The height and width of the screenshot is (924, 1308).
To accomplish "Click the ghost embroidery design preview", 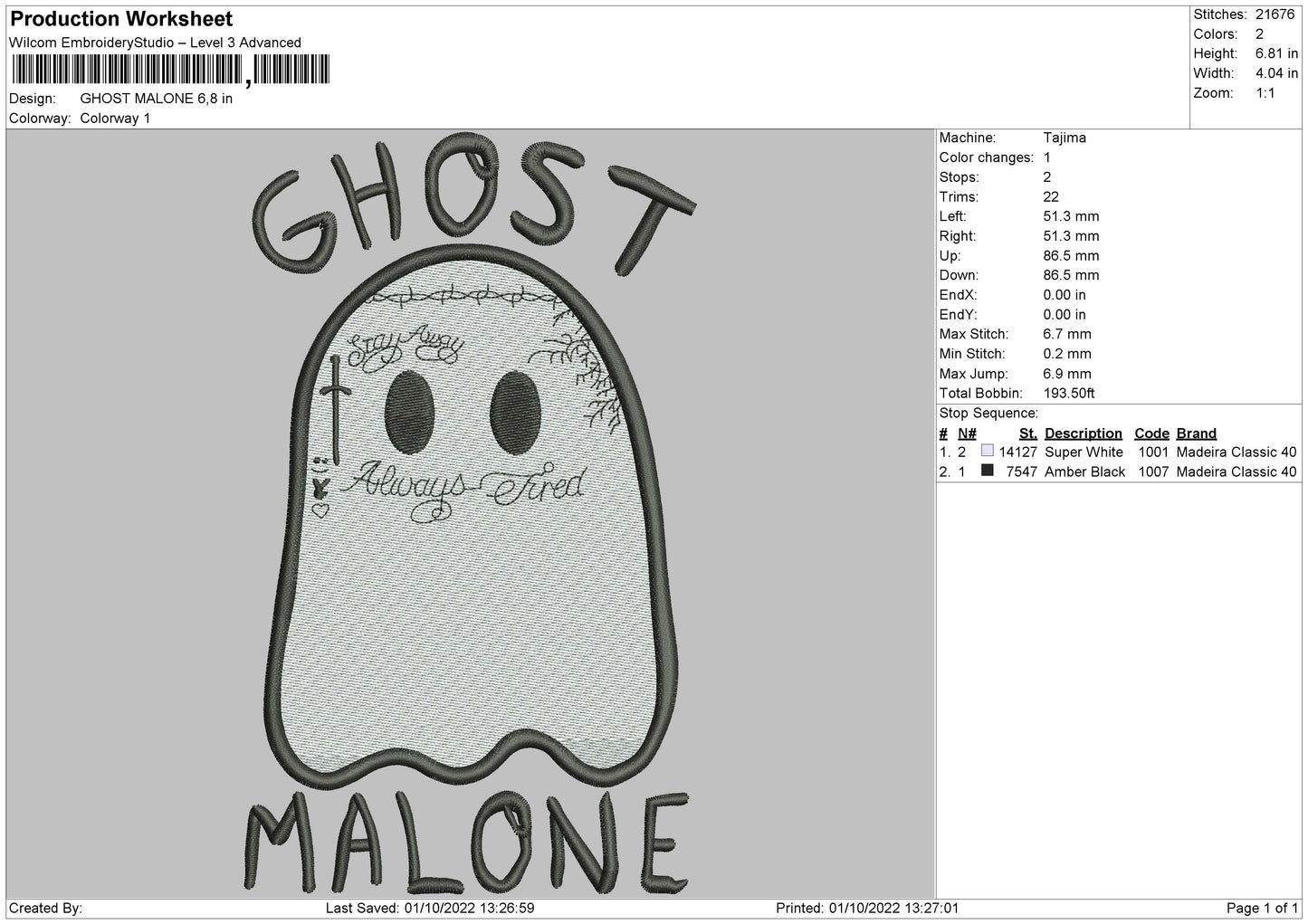I will tap(470, 513).
